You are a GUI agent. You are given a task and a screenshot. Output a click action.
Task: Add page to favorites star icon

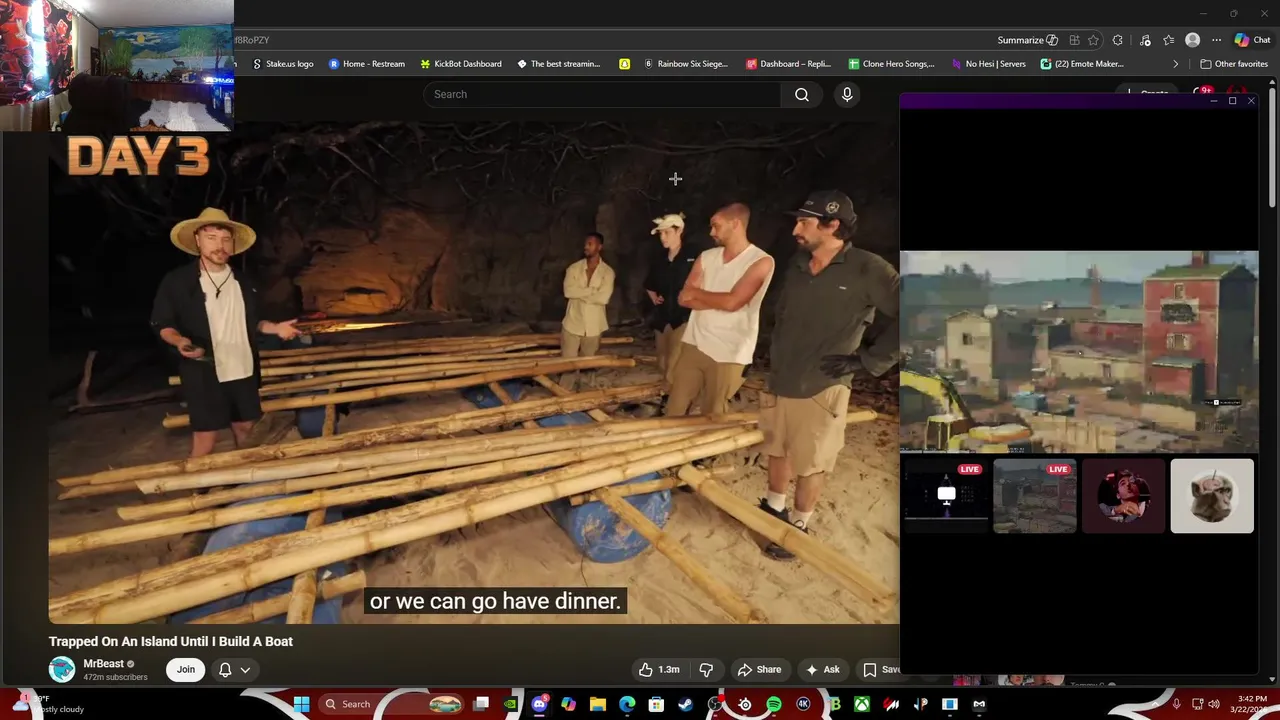point(1093,40)
